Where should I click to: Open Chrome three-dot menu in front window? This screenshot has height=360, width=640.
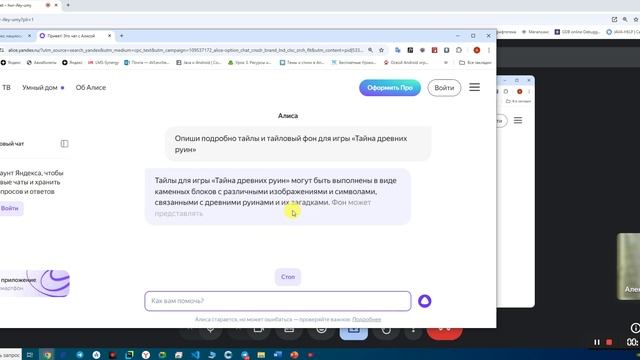pos(489,50)
